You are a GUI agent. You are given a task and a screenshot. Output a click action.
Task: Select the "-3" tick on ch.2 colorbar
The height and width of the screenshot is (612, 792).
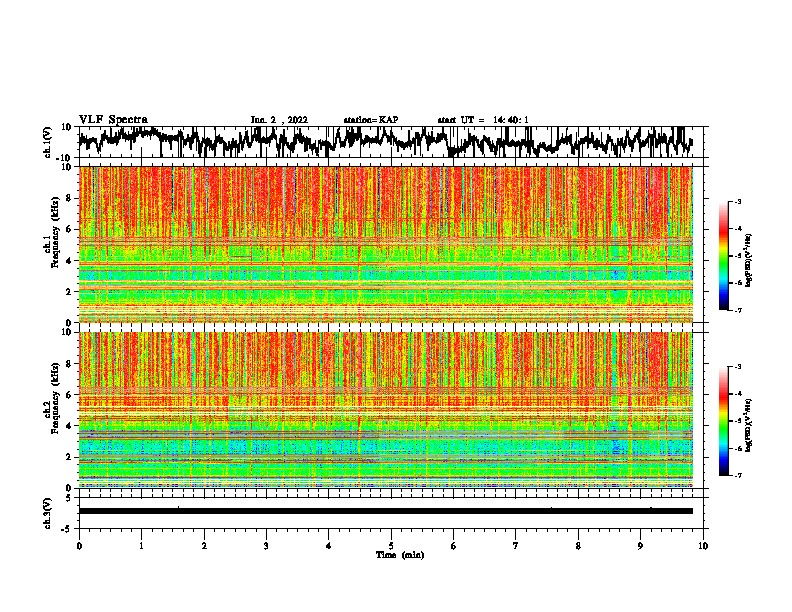coord(738,367)
